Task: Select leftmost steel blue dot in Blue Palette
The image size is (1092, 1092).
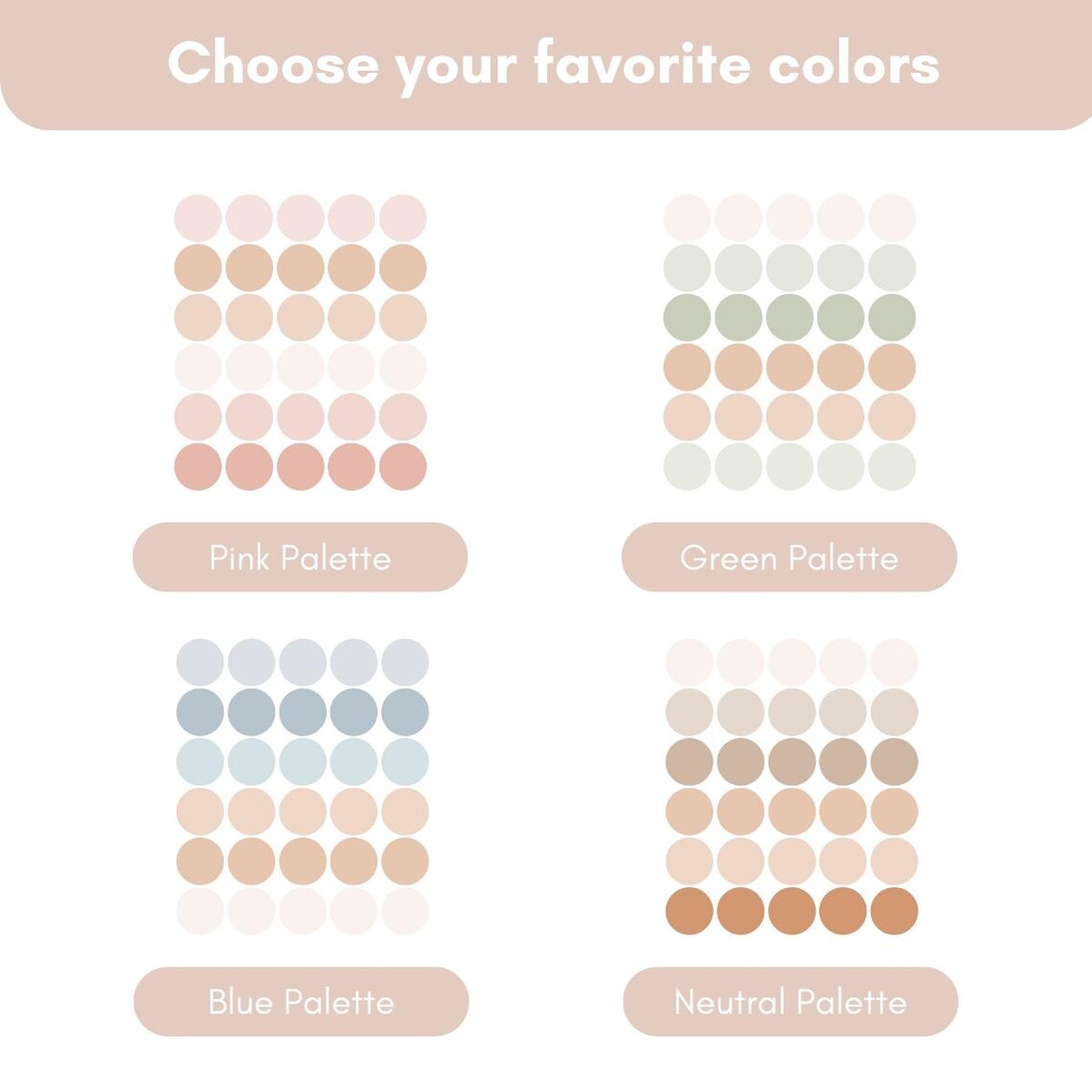Action: click(200, 712)
